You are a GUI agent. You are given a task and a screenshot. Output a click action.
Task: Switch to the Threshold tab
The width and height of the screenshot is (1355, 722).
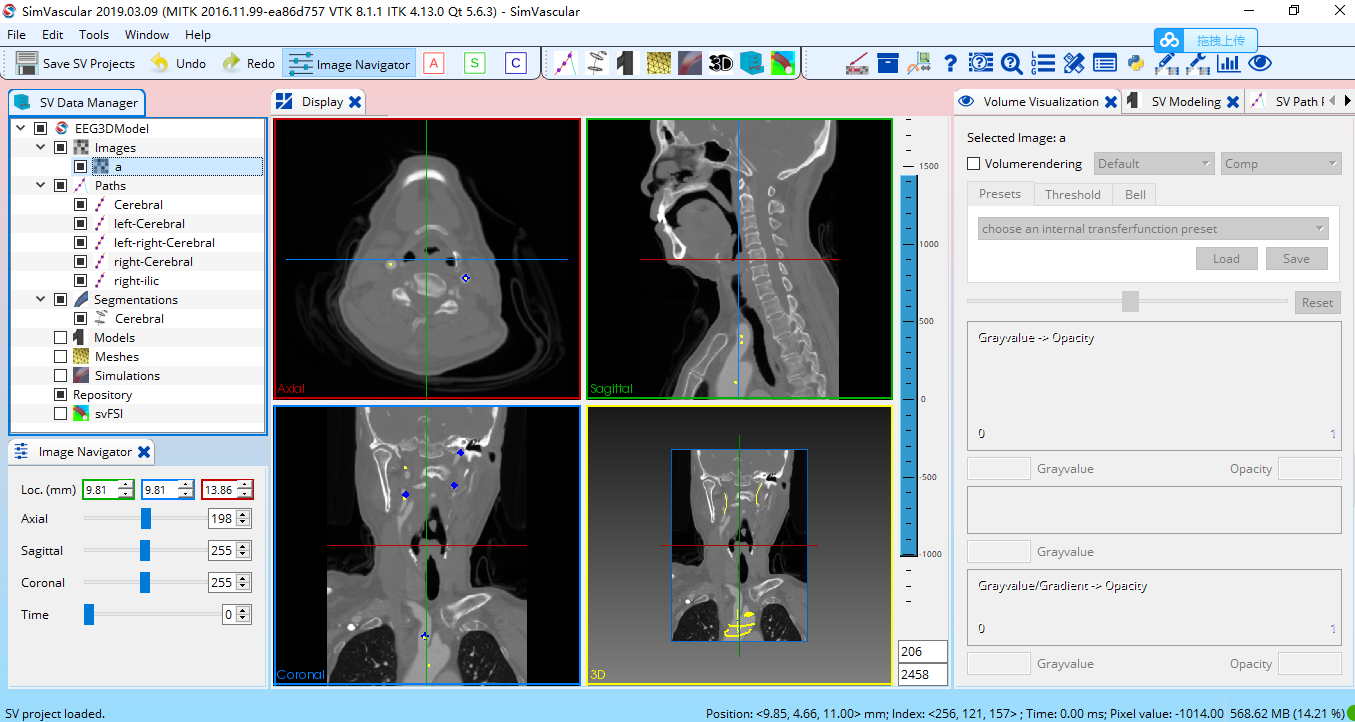point(1072,194)
